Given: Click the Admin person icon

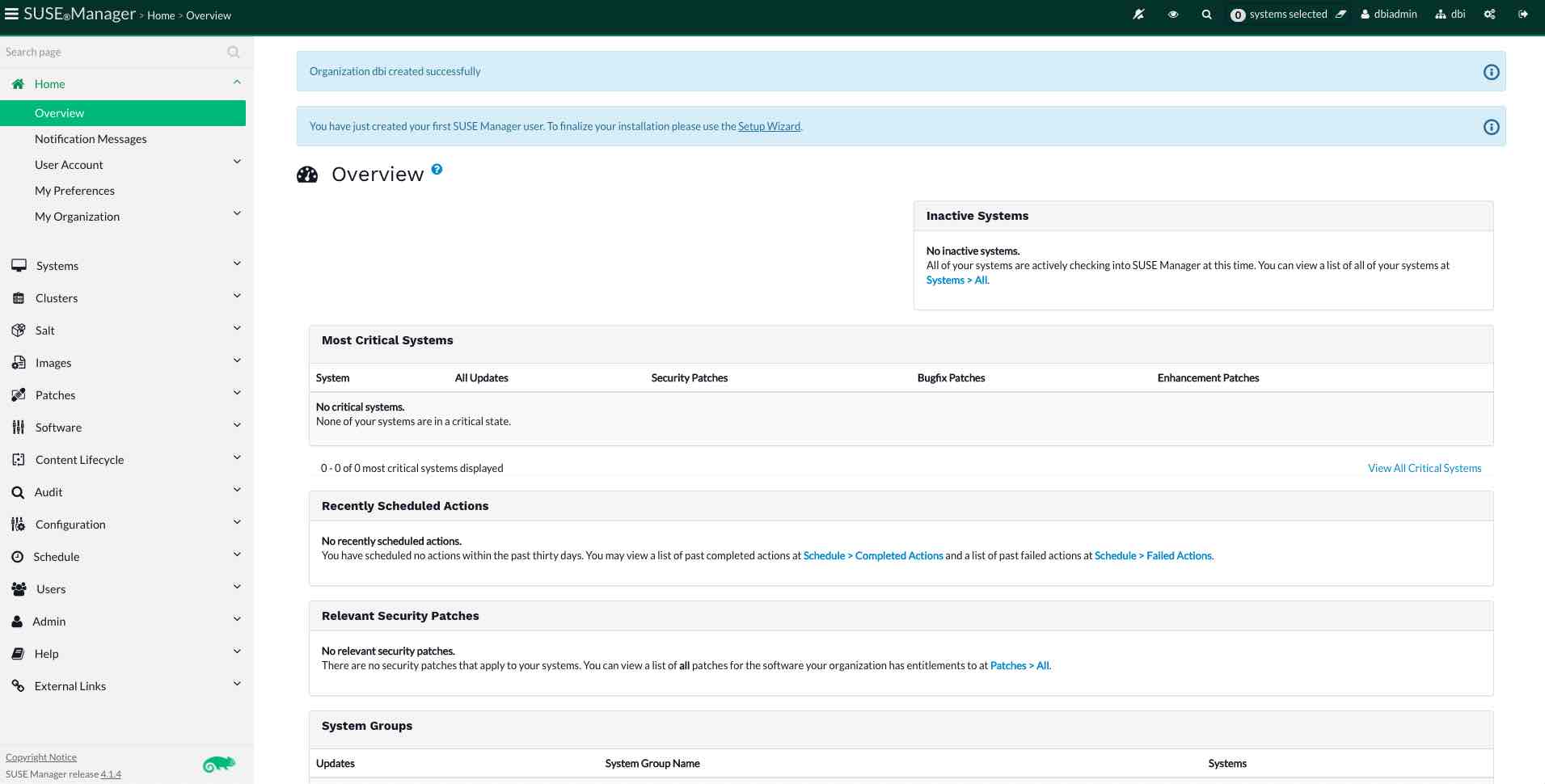Looking at the screenshot, I should coord(17,622).
